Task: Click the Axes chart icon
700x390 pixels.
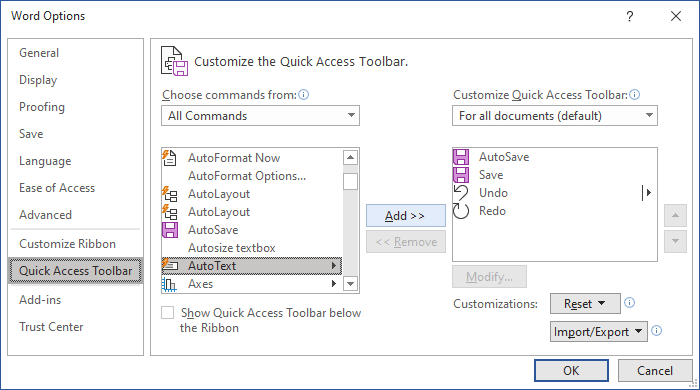Action: tap(170, 284)
